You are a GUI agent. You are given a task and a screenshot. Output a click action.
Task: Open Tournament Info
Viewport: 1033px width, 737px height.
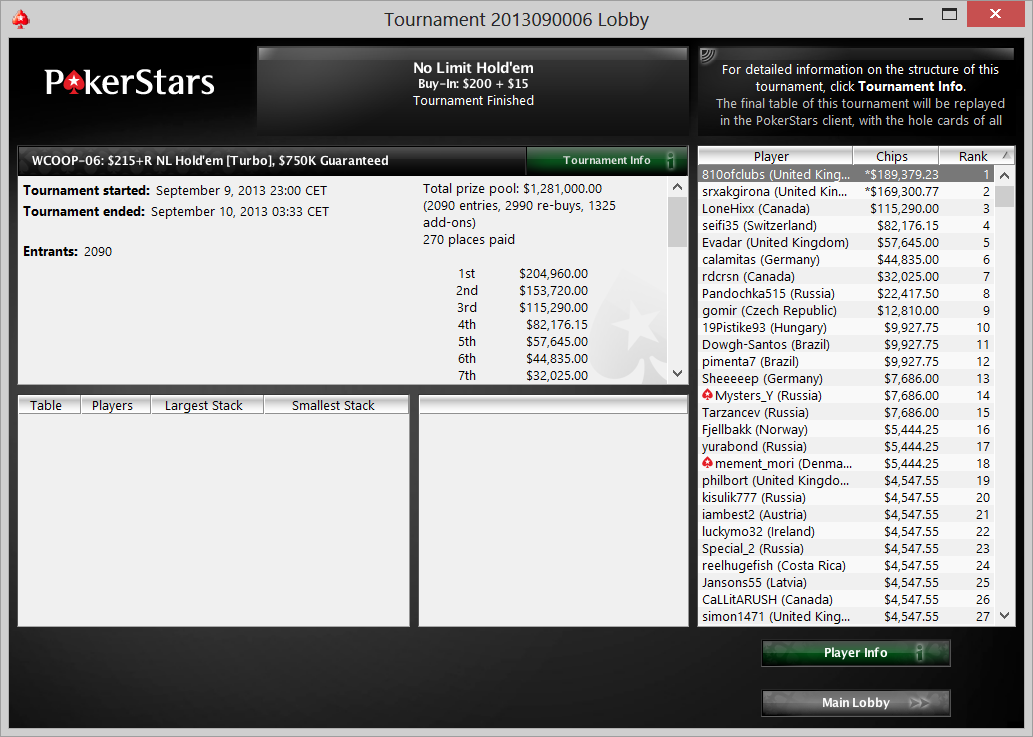click(x=607, y=160)
